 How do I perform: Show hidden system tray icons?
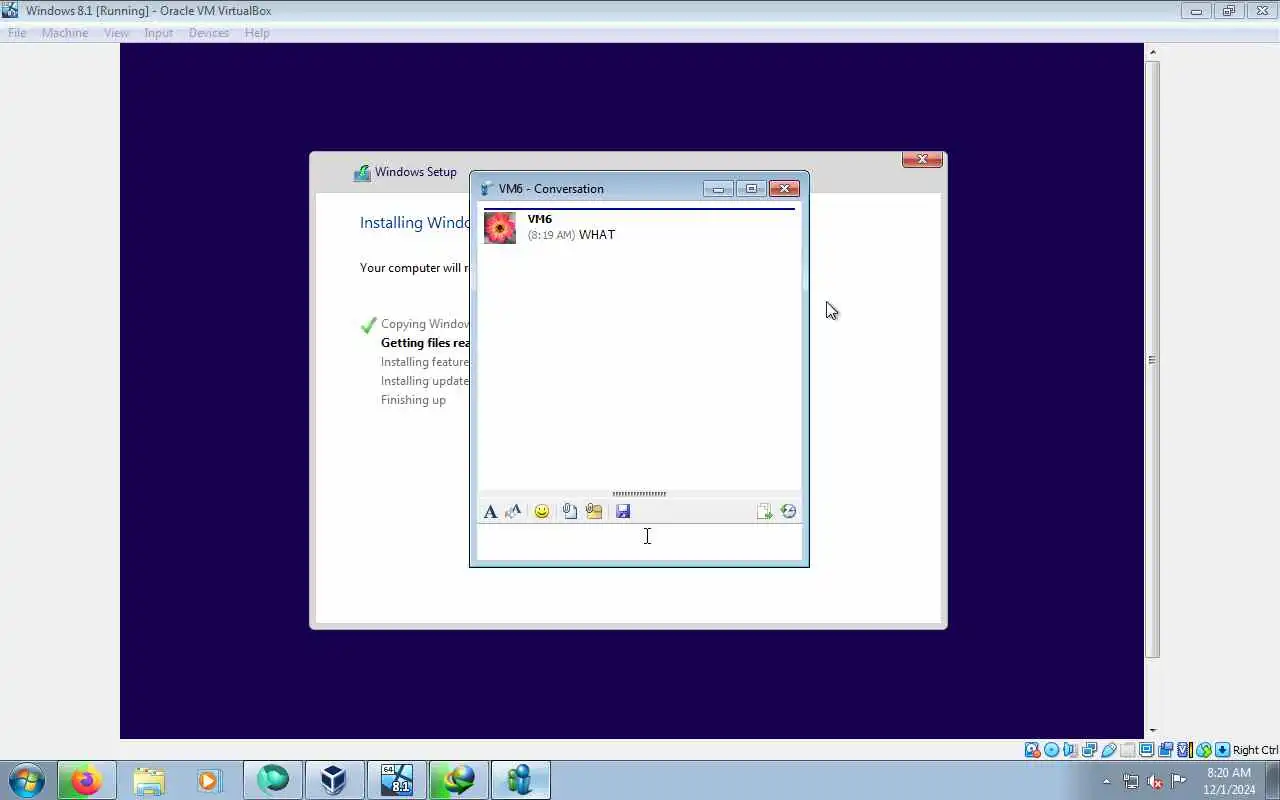point(1106,781)
